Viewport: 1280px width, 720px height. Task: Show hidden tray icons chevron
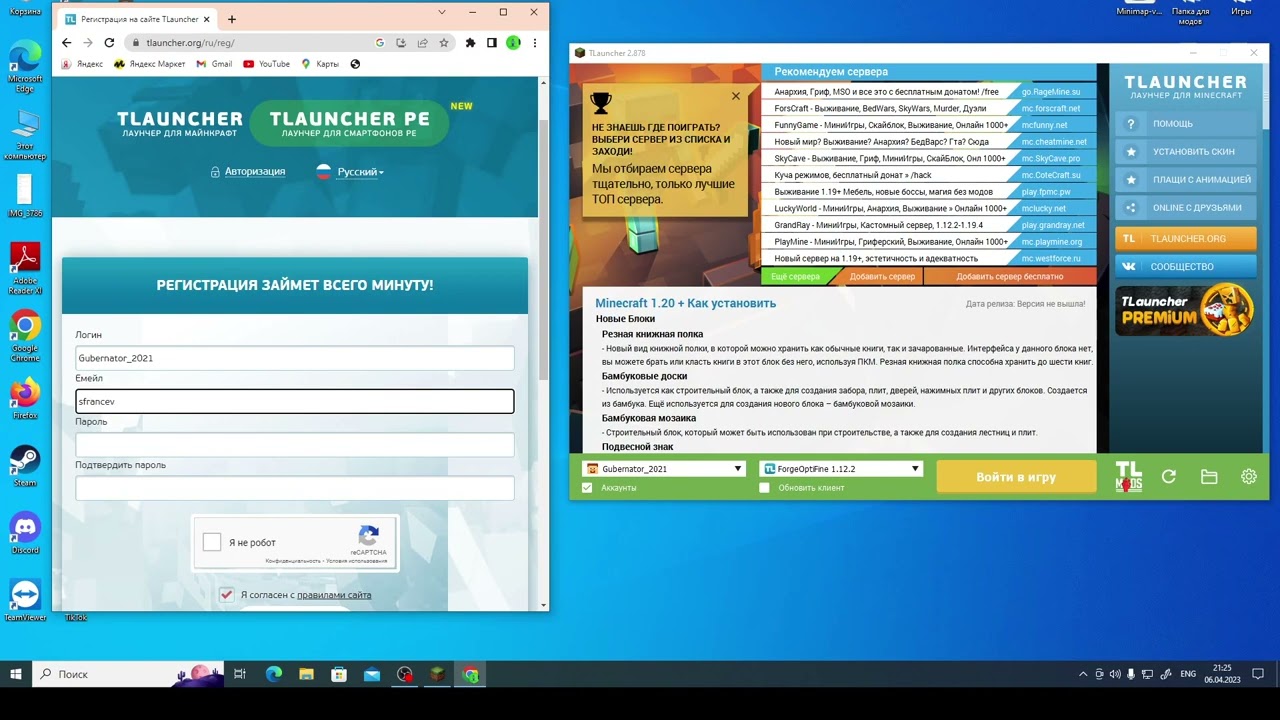coord(1082,674)
